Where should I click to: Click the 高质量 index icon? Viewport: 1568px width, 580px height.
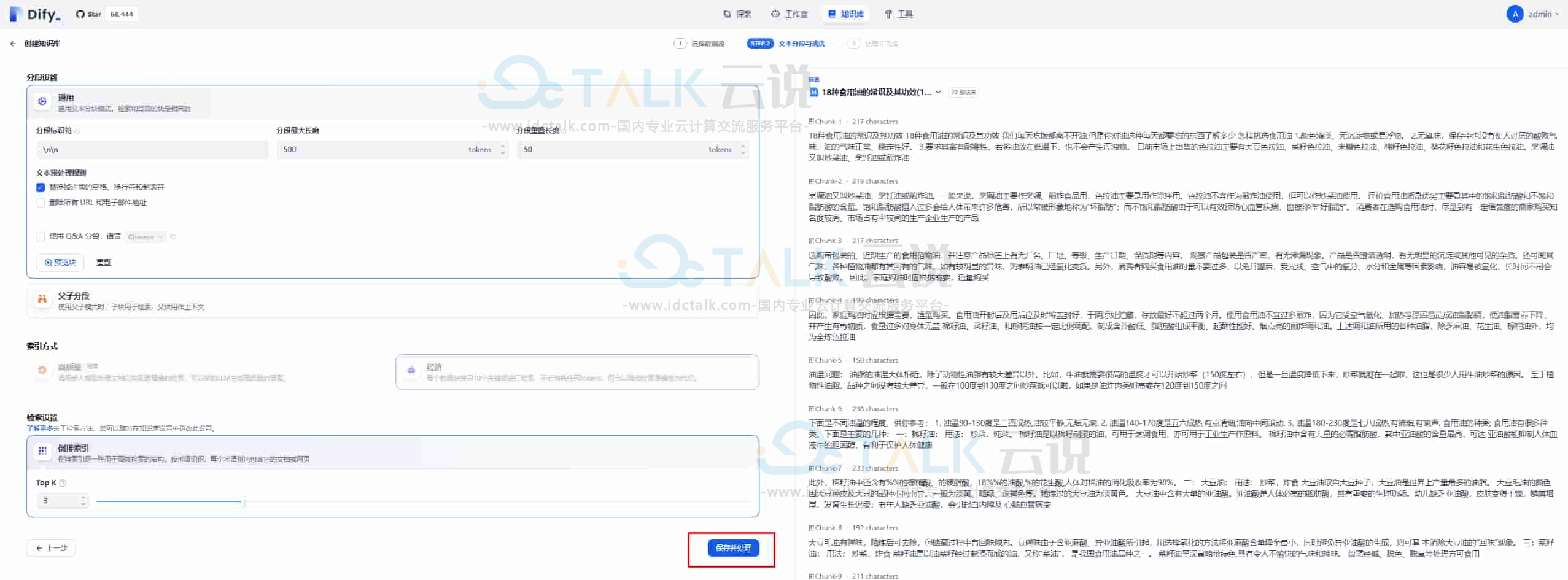pyautogui.click(x=42, y=371)
